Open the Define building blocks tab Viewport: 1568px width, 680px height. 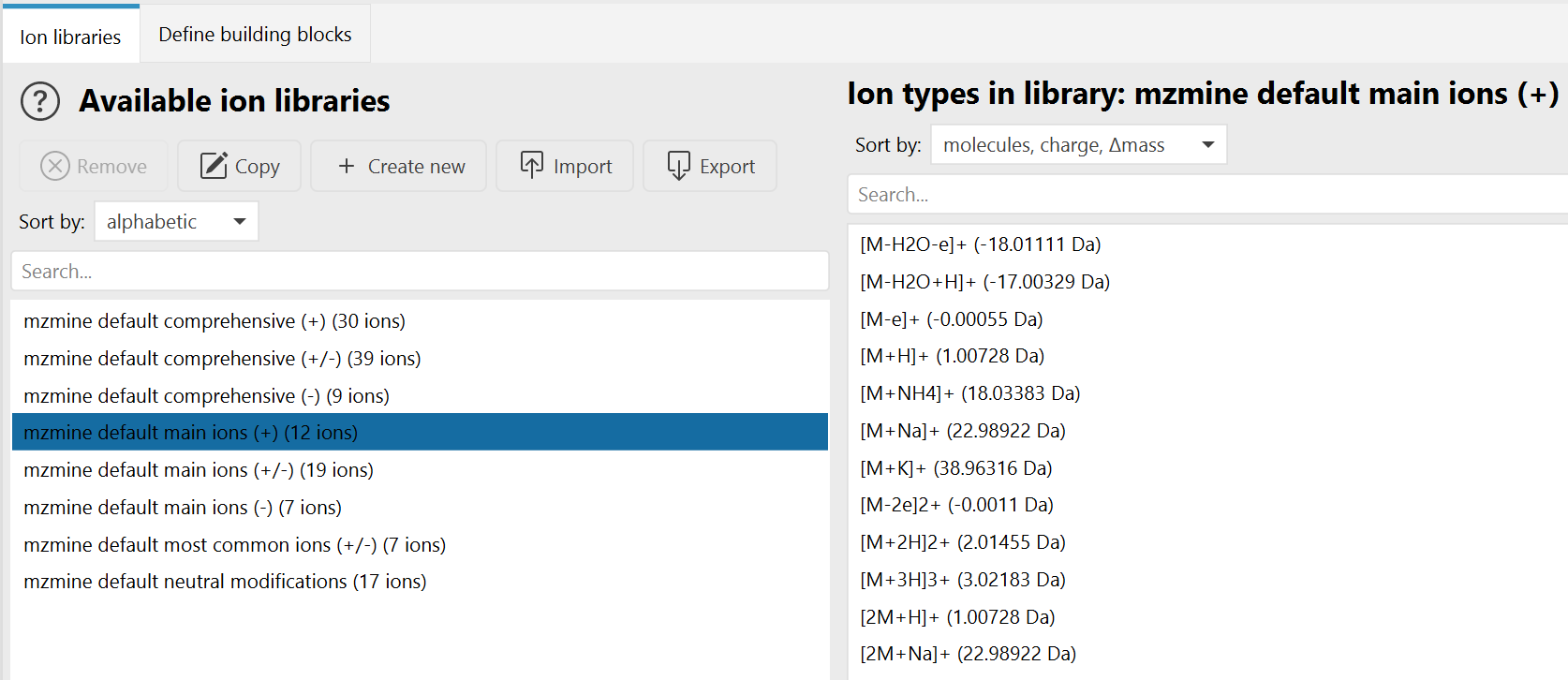pyautogui.click(x=255, y=35)
